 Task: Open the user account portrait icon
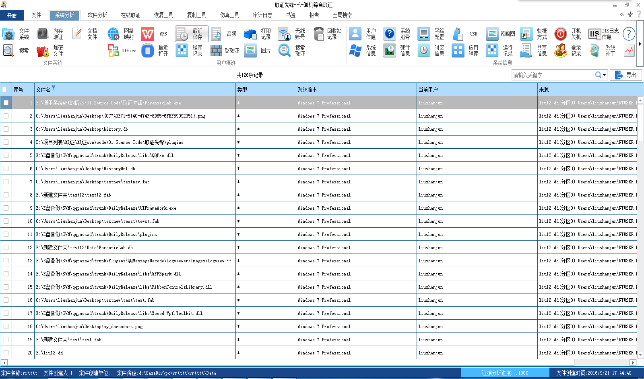[x=355, y=34]
